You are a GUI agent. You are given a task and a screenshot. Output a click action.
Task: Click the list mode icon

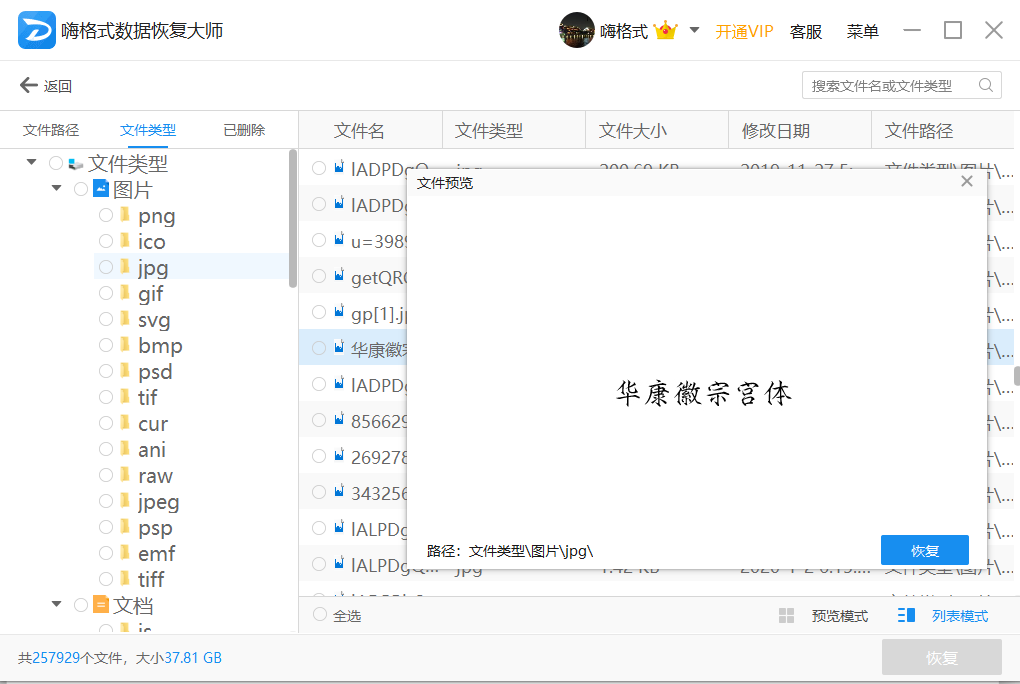(906, 616)
